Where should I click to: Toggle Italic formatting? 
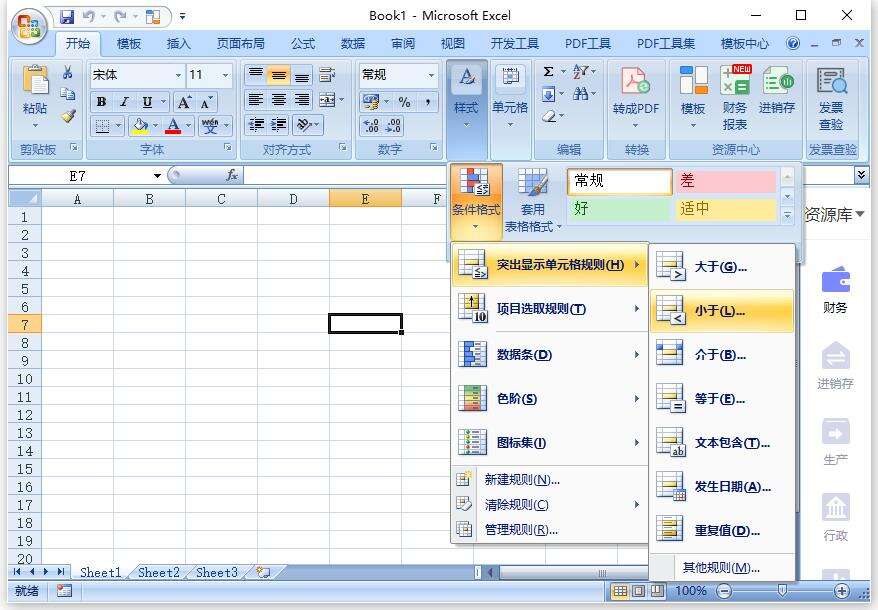tap(124, 102)
